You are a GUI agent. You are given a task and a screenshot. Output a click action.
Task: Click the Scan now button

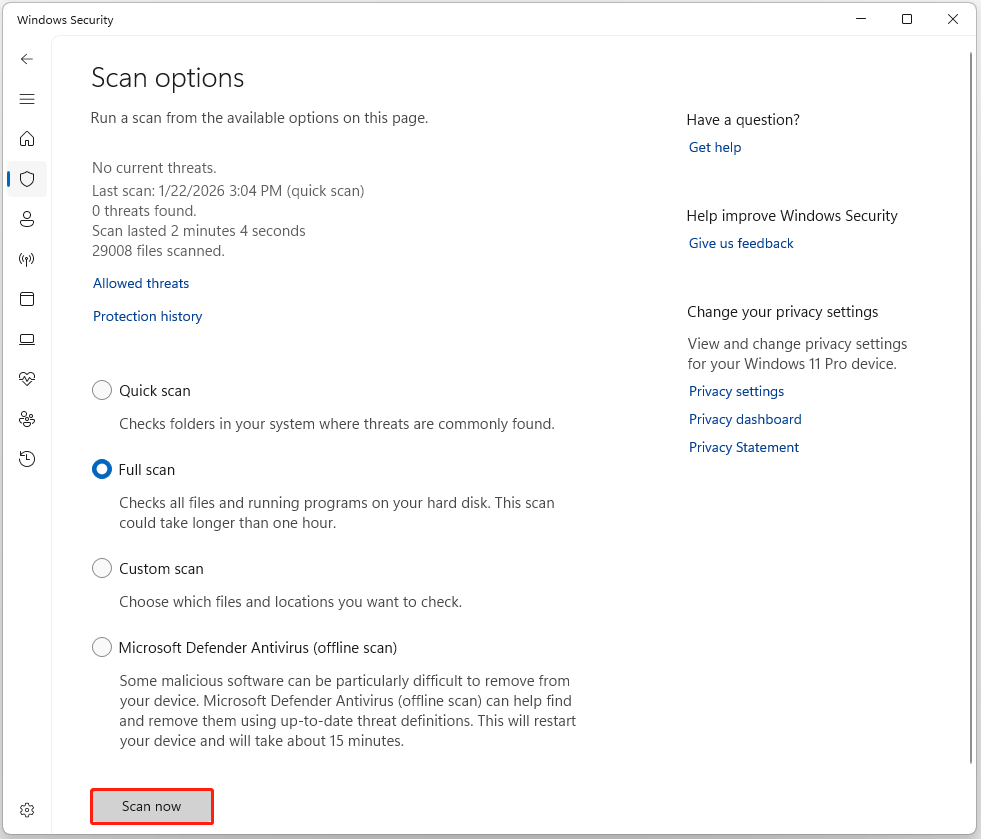click(x=151, y=806)
